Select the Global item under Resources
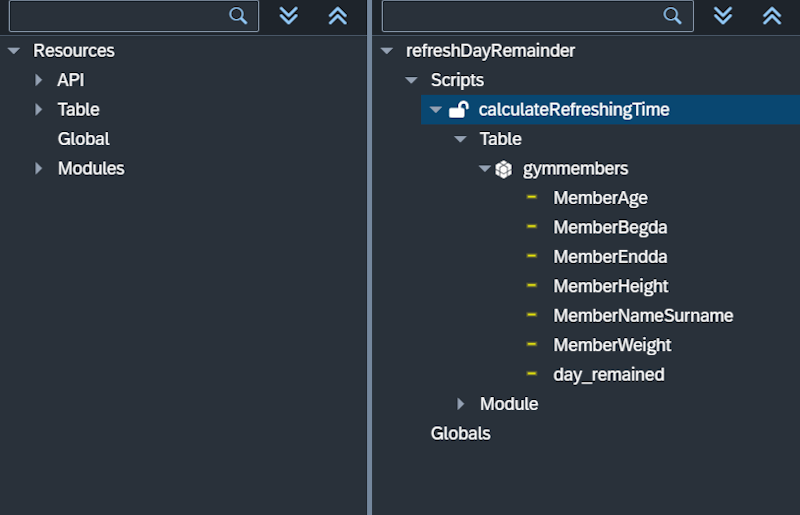The height and width of the screenshot is (515, 800). (x=84, y=139)
